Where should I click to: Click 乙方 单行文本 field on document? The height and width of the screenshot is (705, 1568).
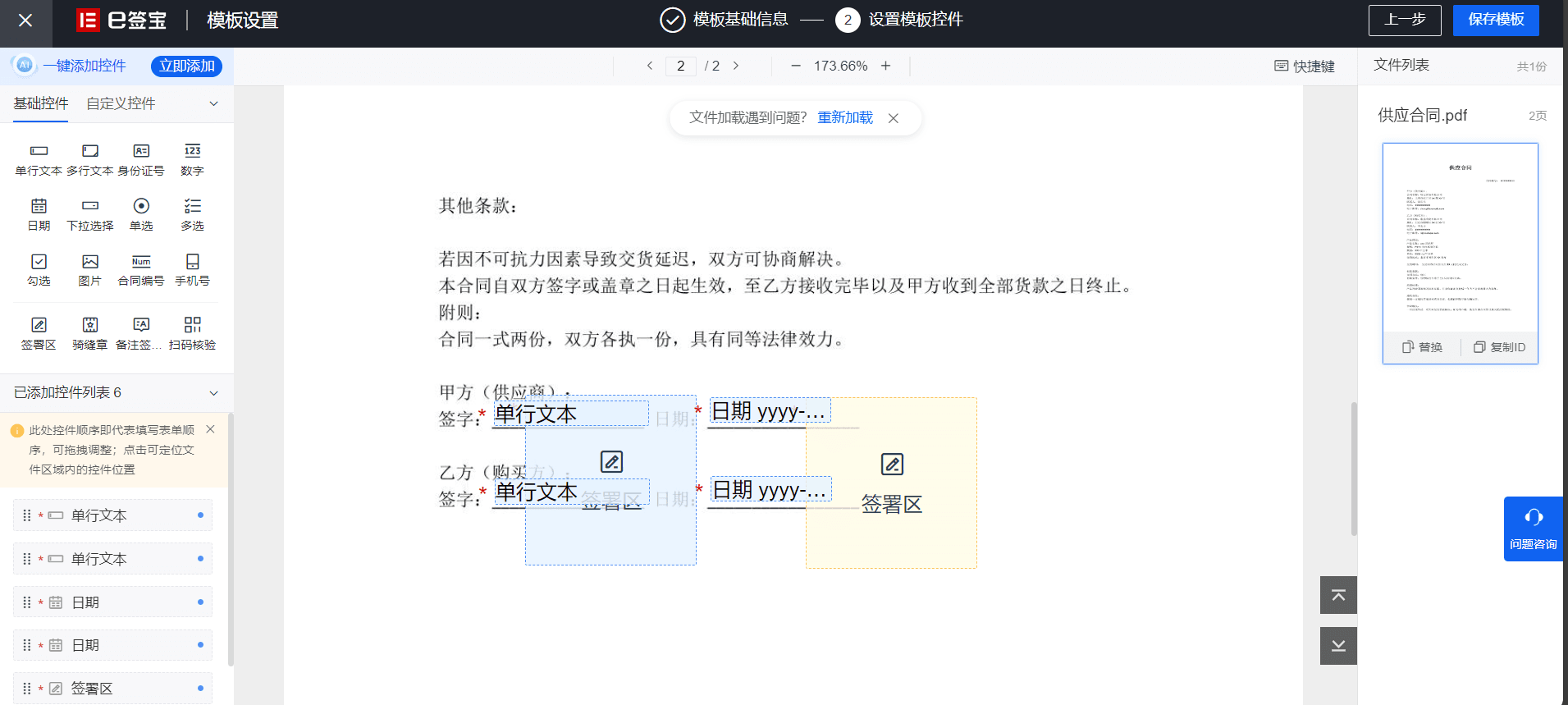tap(571, 492)
